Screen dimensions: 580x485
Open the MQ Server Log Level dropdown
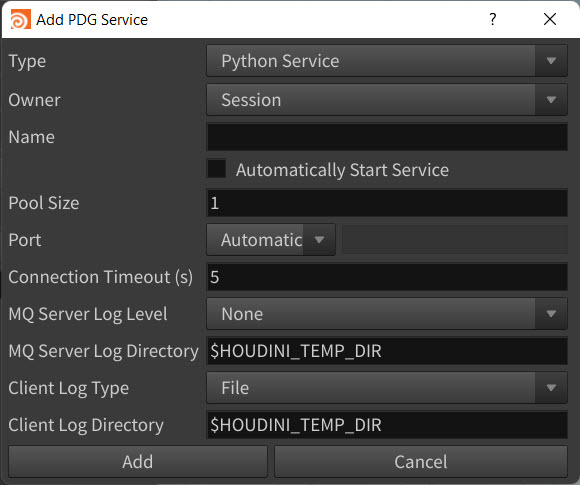point(387,314)
